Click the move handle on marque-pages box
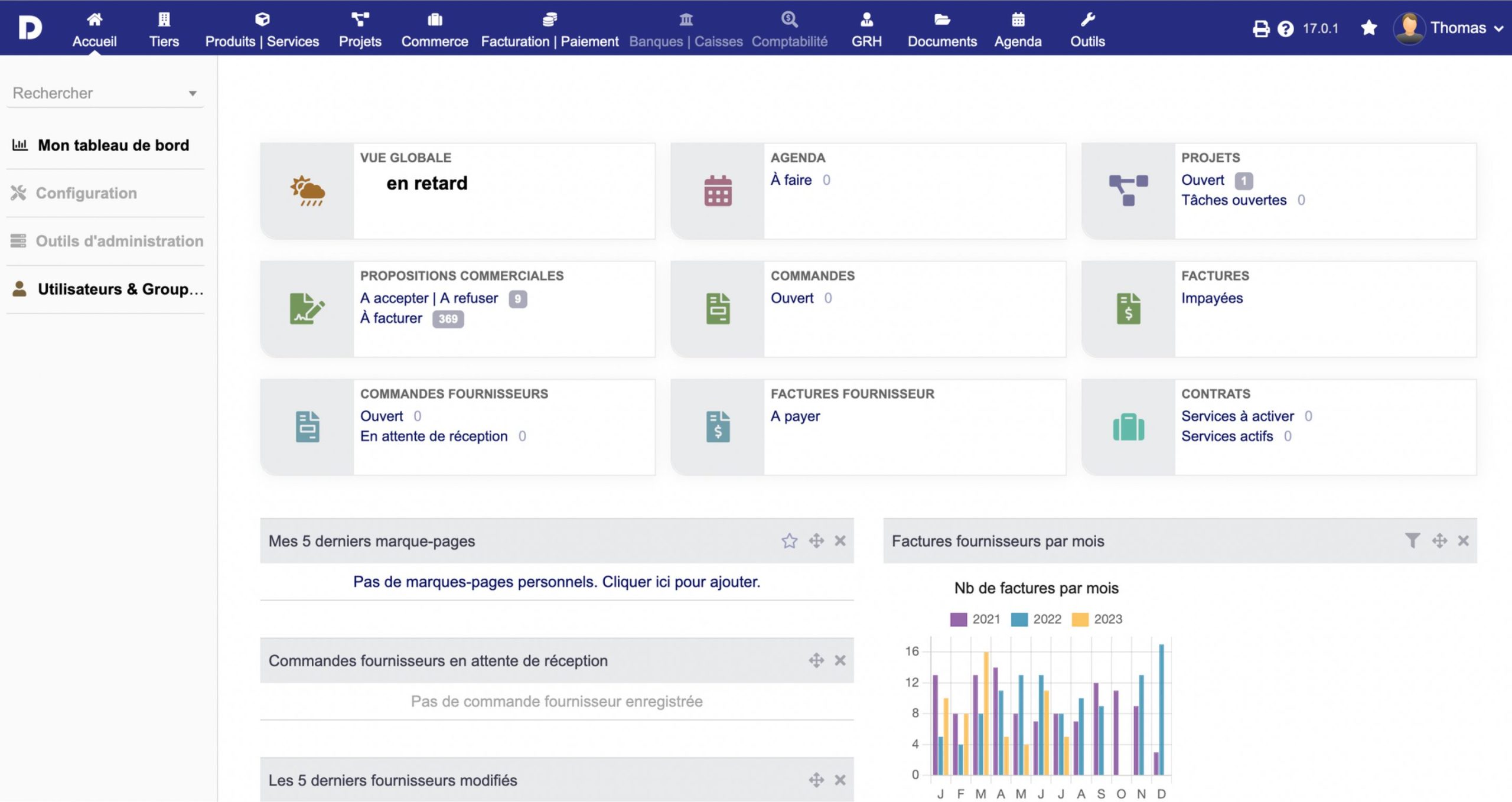Image resolution: width=1512 pixels, height=802 pixels. (x=816, y=540)
